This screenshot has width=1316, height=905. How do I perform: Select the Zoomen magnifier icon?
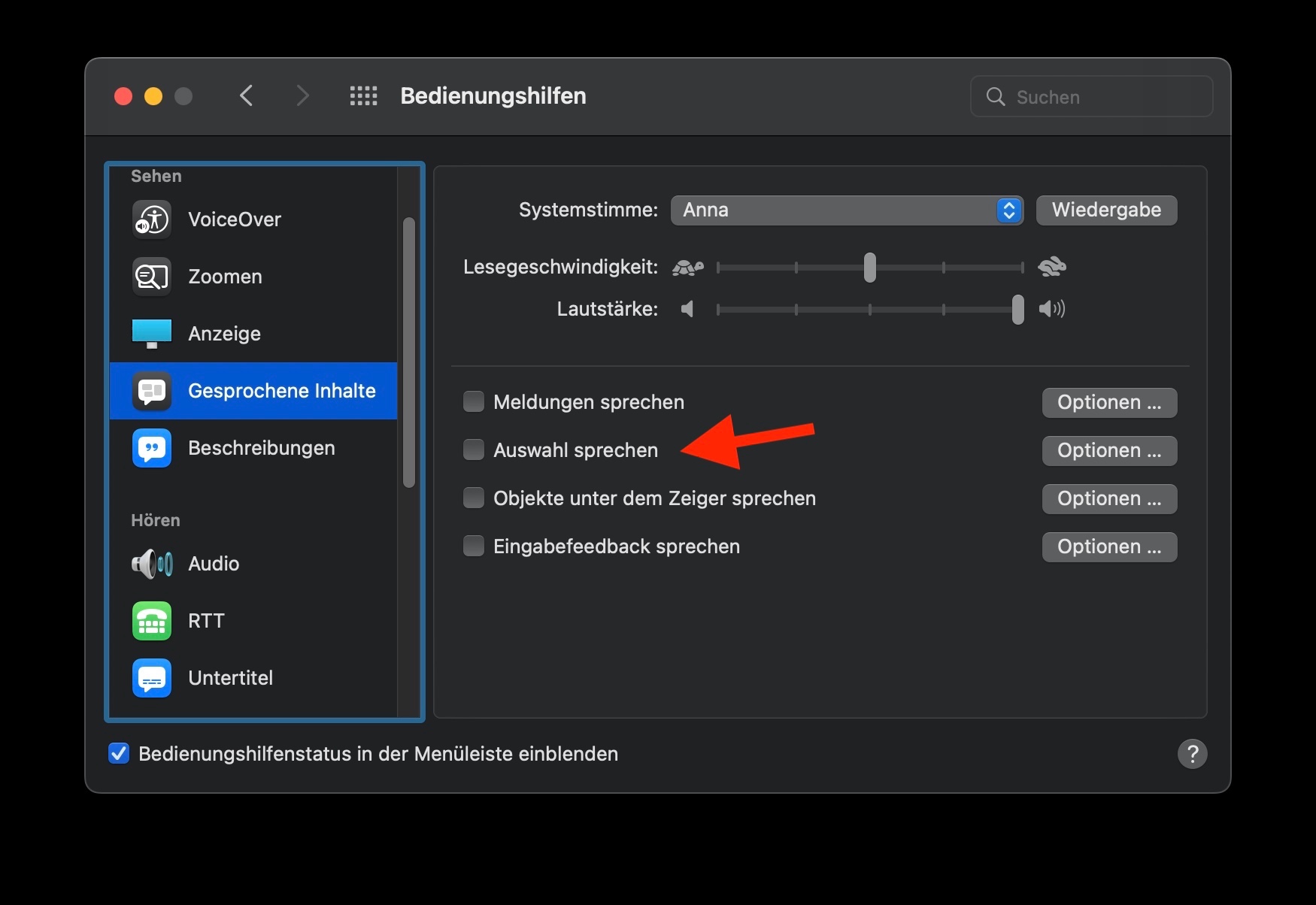152,277
